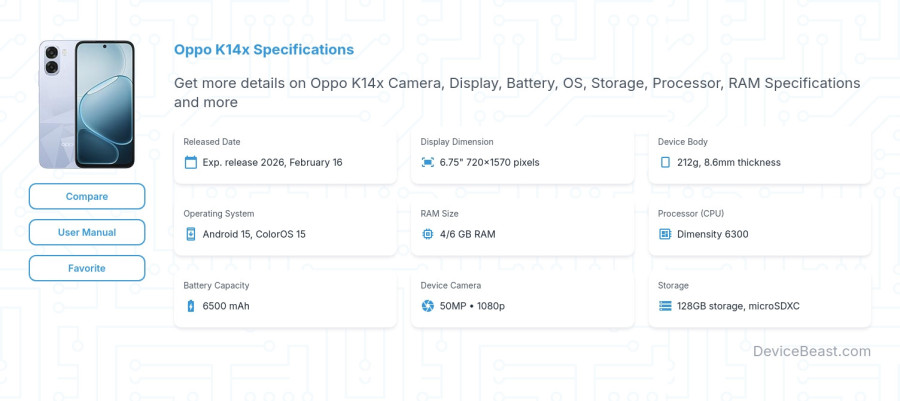The width and height of the screenshot is (900, 401).
Task: Click the Oppo K14x Specifications heading
Action: 264,49
